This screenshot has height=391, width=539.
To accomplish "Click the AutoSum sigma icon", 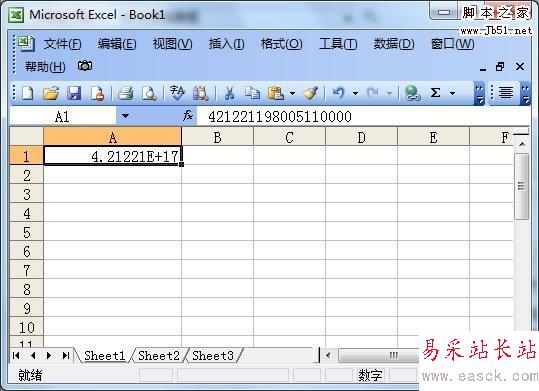I will [x=435, y=93].
